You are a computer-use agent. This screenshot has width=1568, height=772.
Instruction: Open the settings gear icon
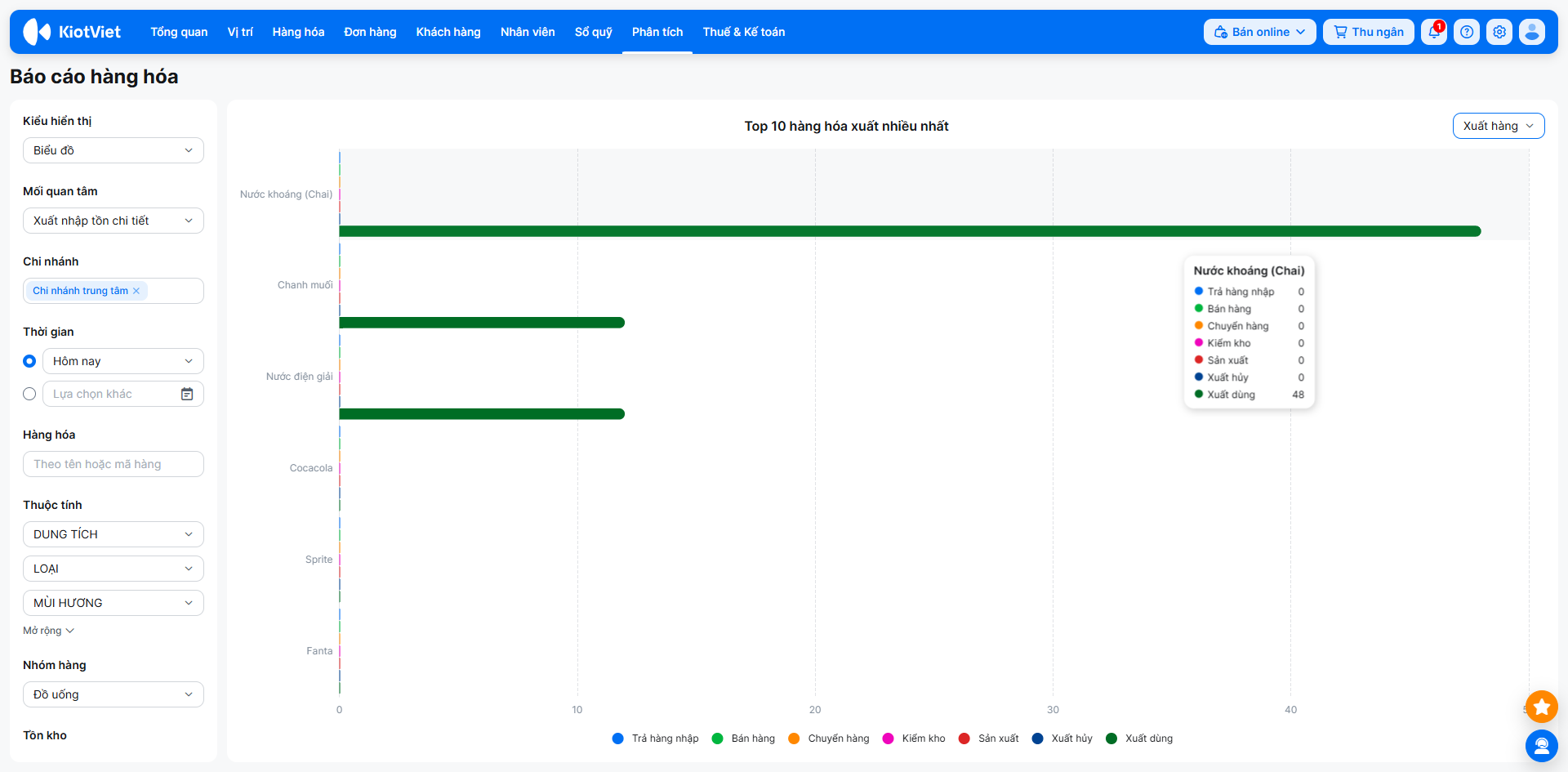pyautogui.click(x=1499, y=32)
